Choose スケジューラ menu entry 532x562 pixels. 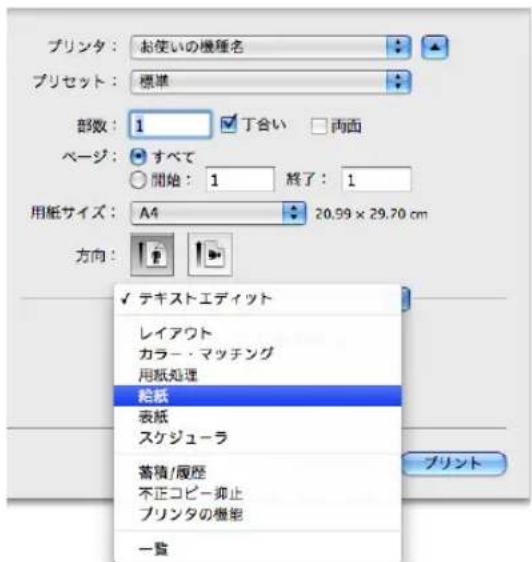257,438
